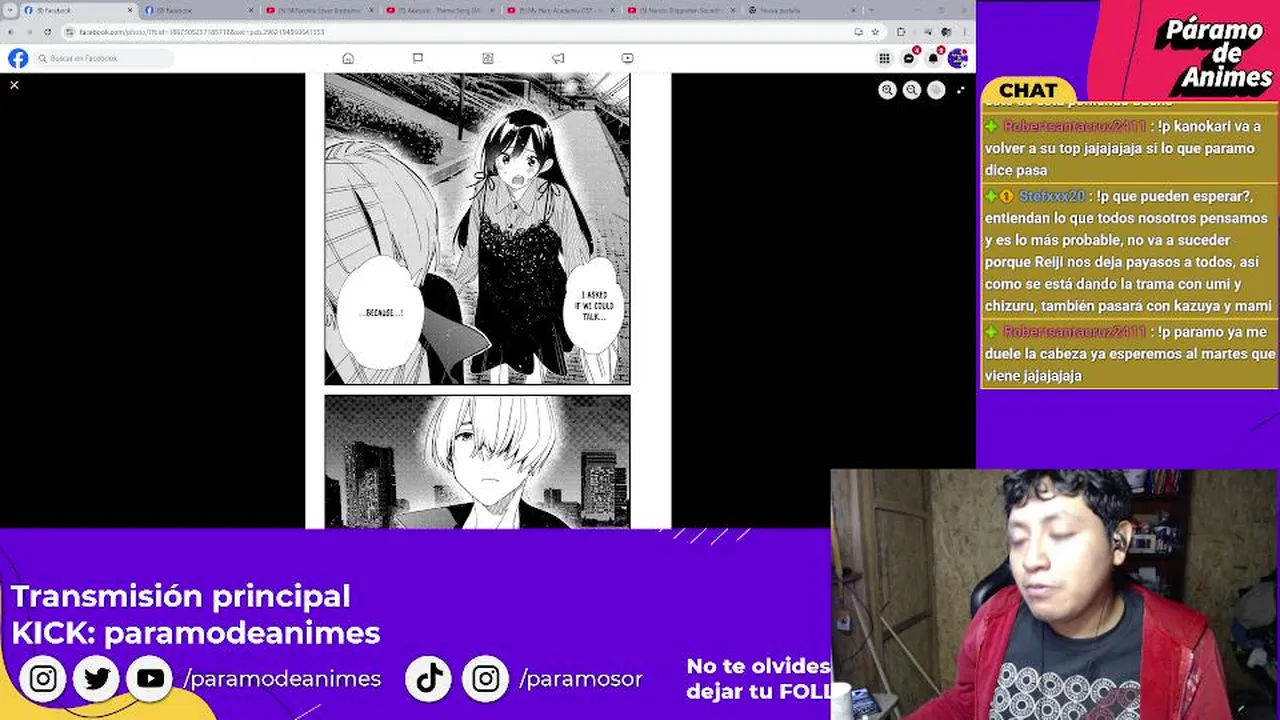The image size is (1280, 720).
Task: Enter fullscreen photo view
Action: click(960, 90)
